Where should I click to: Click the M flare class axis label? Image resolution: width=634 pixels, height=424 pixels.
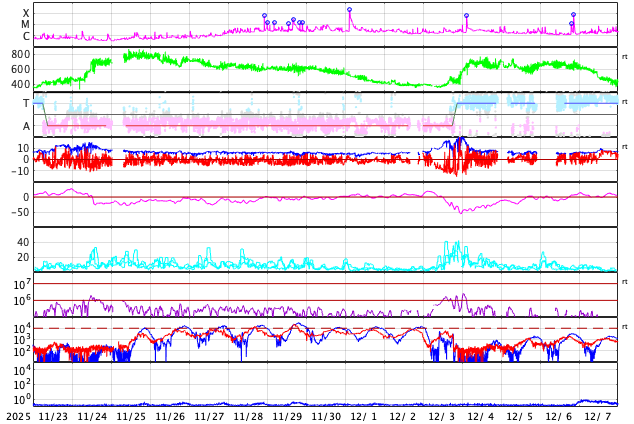(x=26, y=24)
